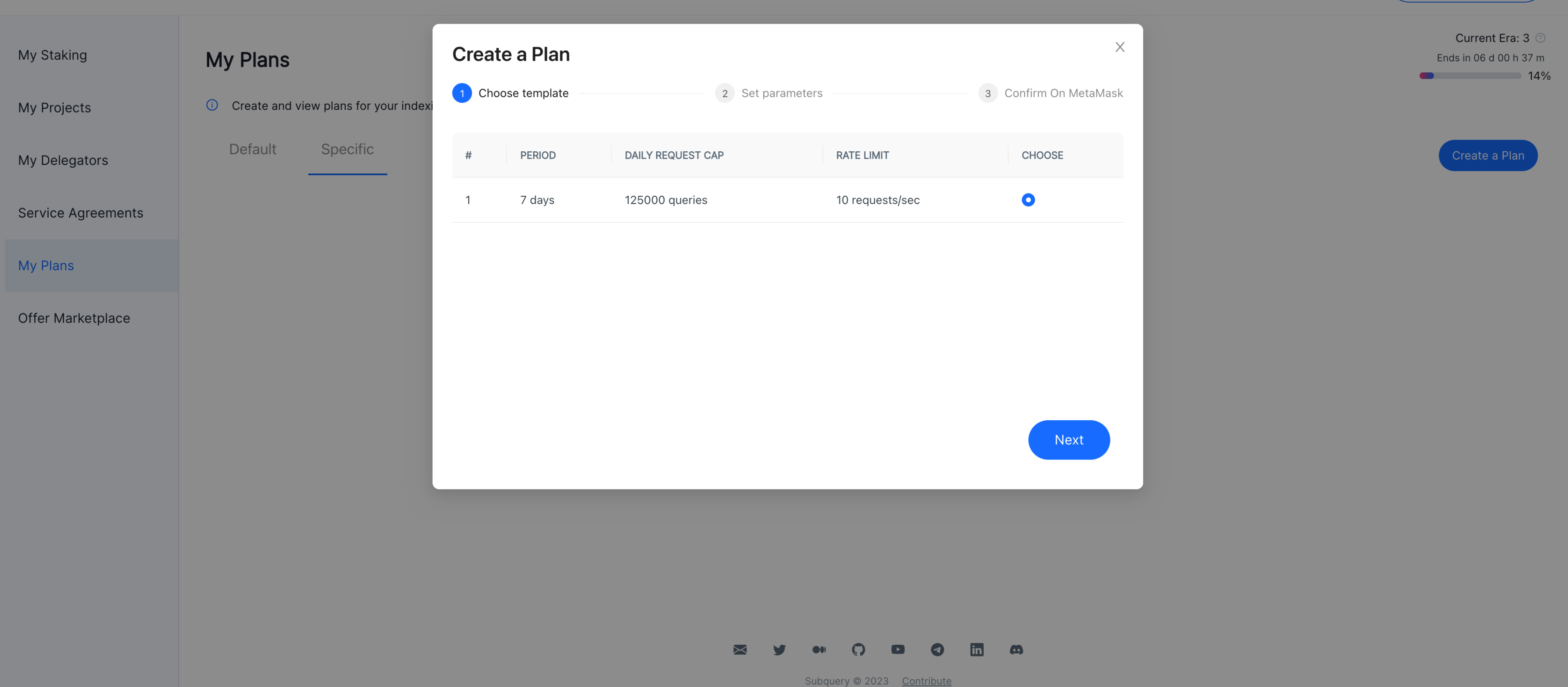The image size is (1568, 687).
Task: Select the Default tab
Action: point(252,149)
